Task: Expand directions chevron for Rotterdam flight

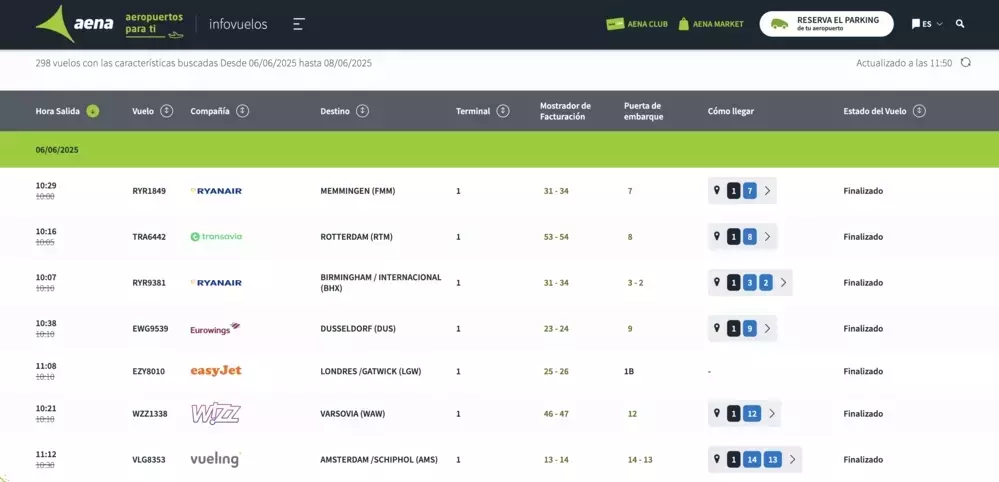Action: tap(767, 237)
